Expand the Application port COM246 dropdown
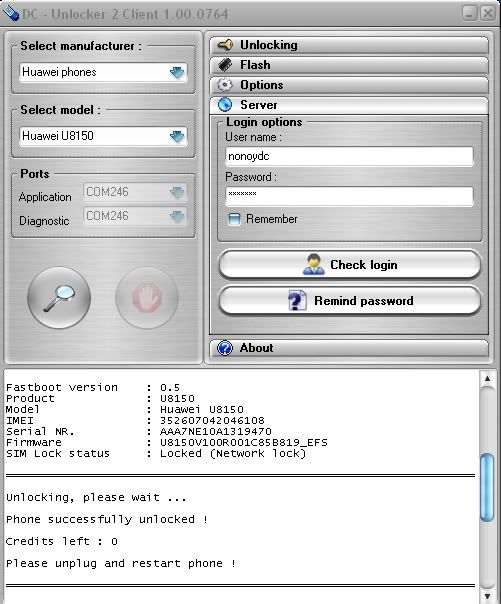Viewport: 501px width, 604px height. click(135, 192)
